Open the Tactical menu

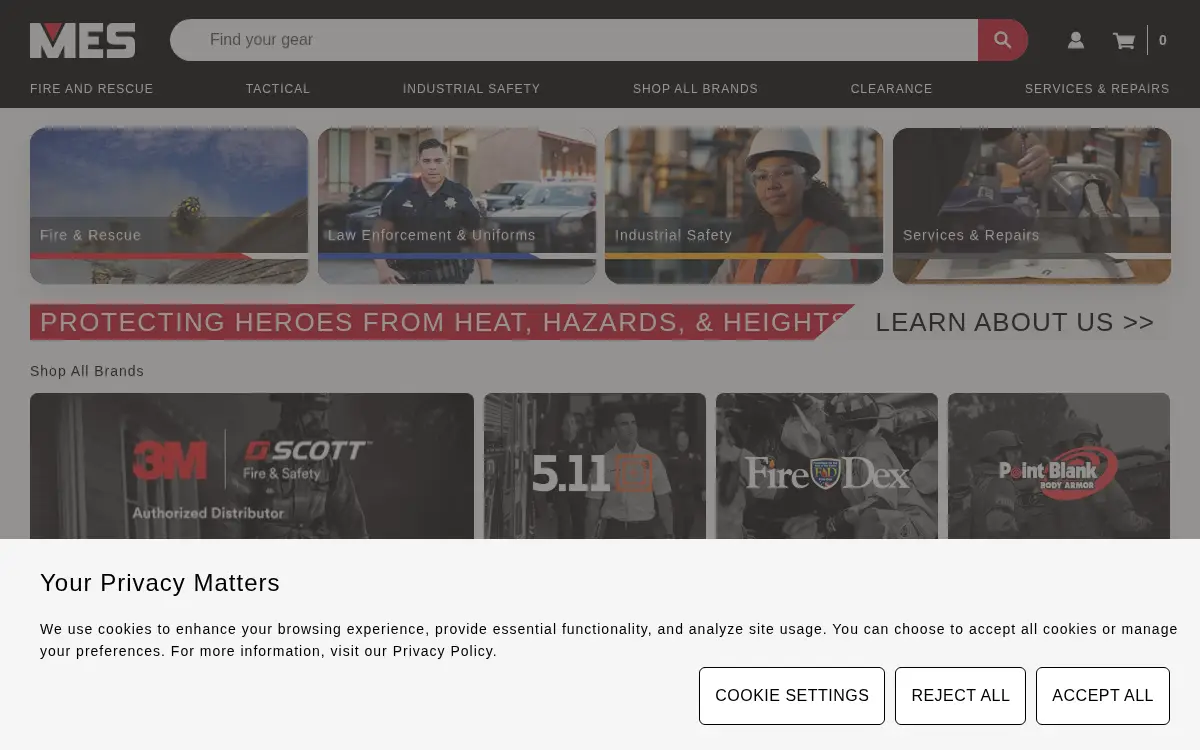[278, 89]
